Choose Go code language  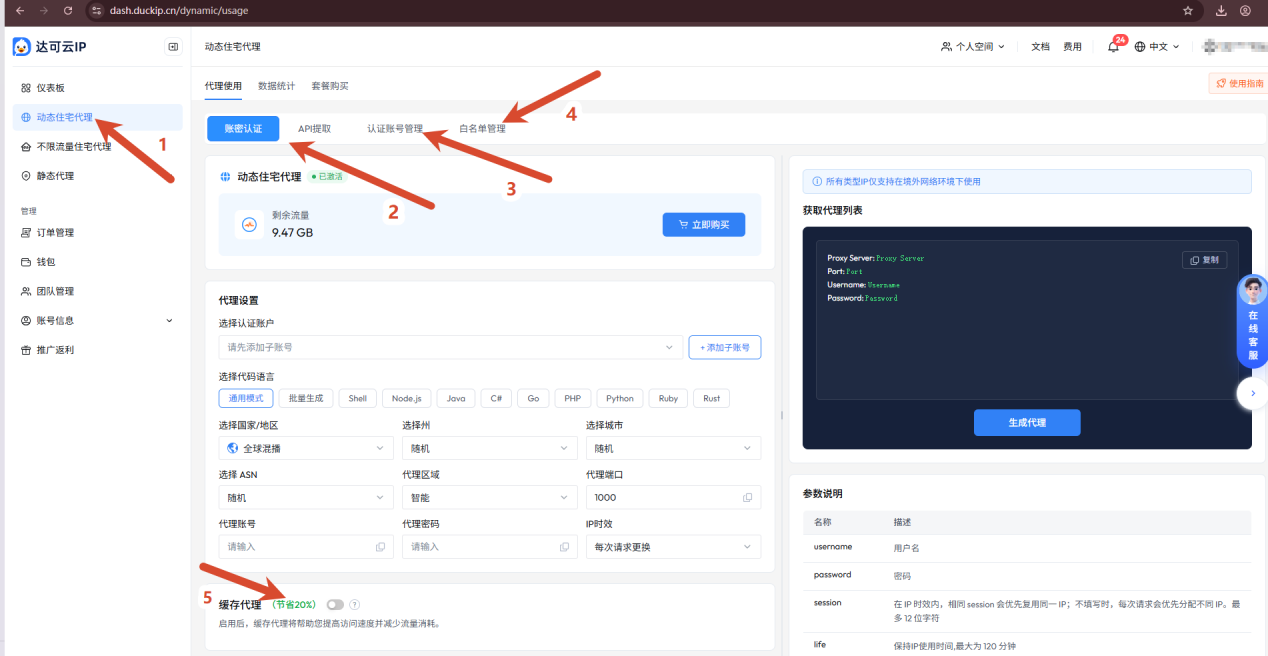click(533, 398)
